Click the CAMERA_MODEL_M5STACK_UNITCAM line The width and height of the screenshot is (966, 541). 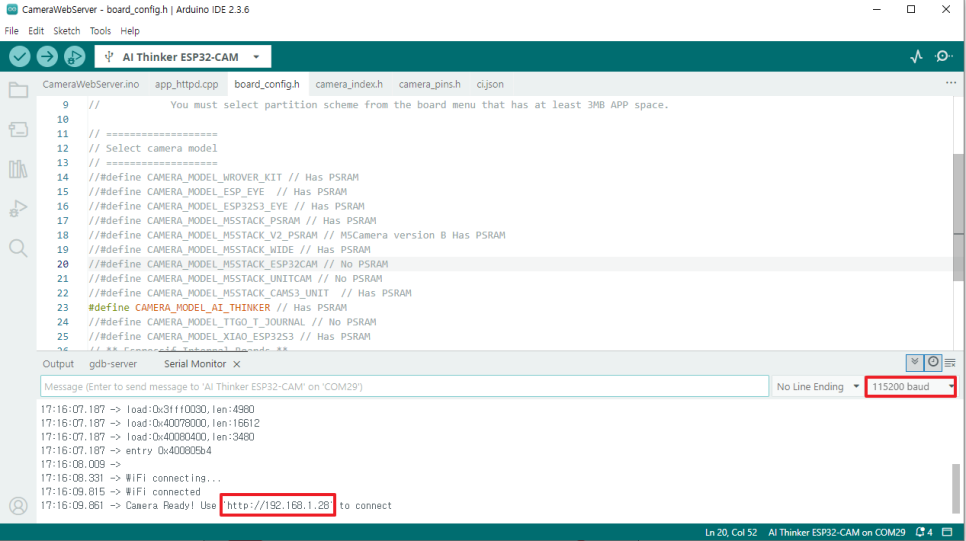pyautogui.click(x=235, y=279)
